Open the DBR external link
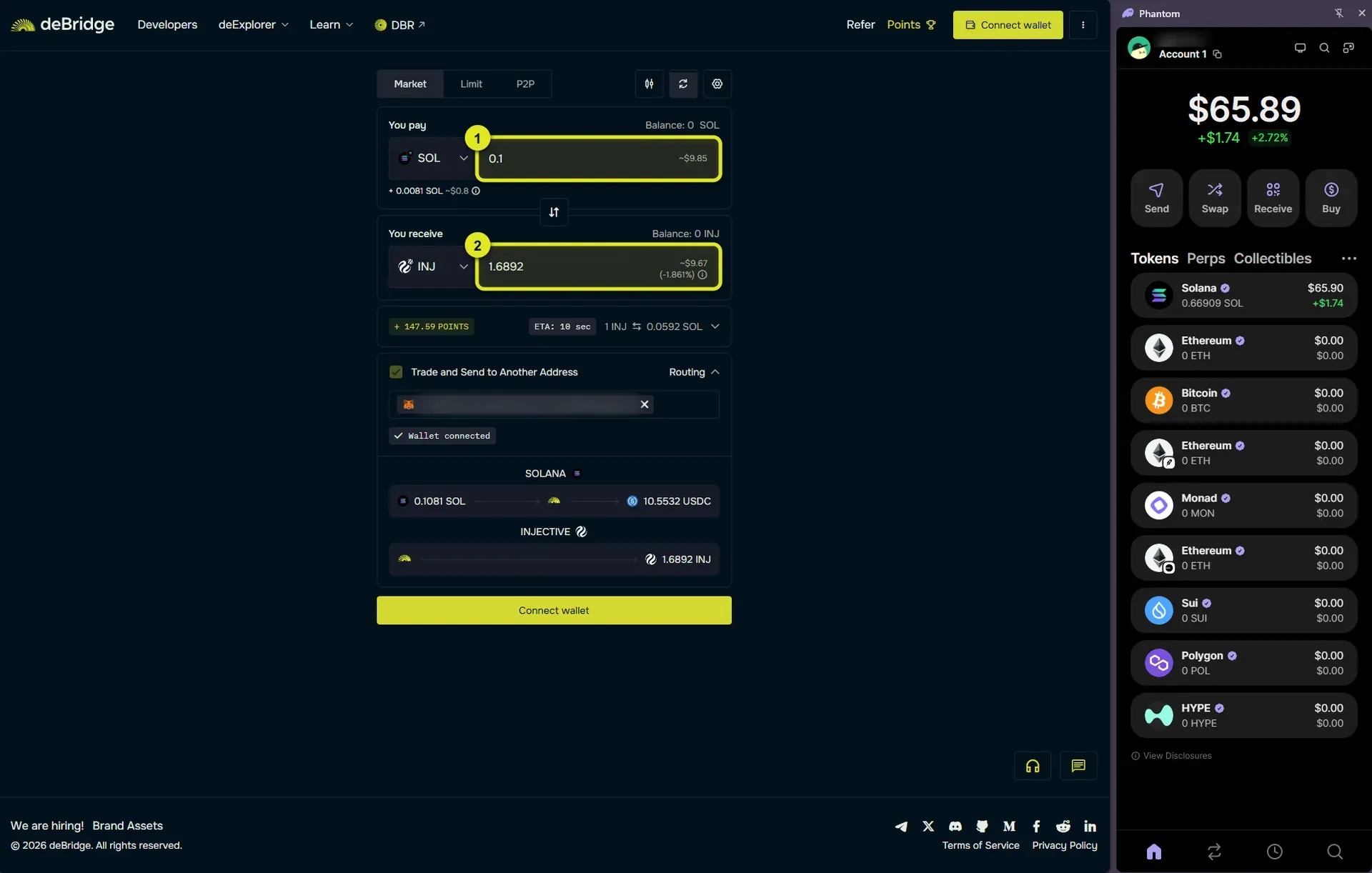Viewport: 1372px width, 873px height. tap(400, 25)
